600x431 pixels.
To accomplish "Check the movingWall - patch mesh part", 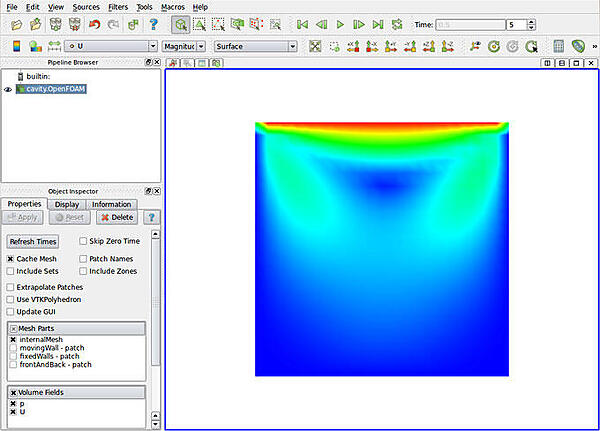I will click(13, 348).
